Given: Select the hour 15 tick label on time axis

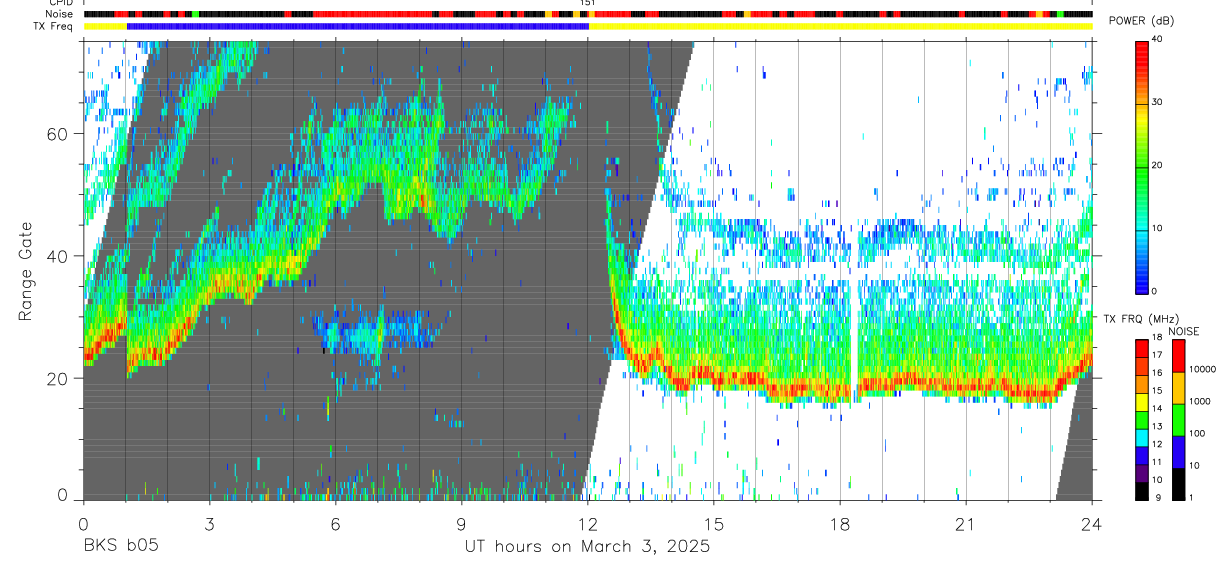Looking at the screenshot, I should [713, 523].
